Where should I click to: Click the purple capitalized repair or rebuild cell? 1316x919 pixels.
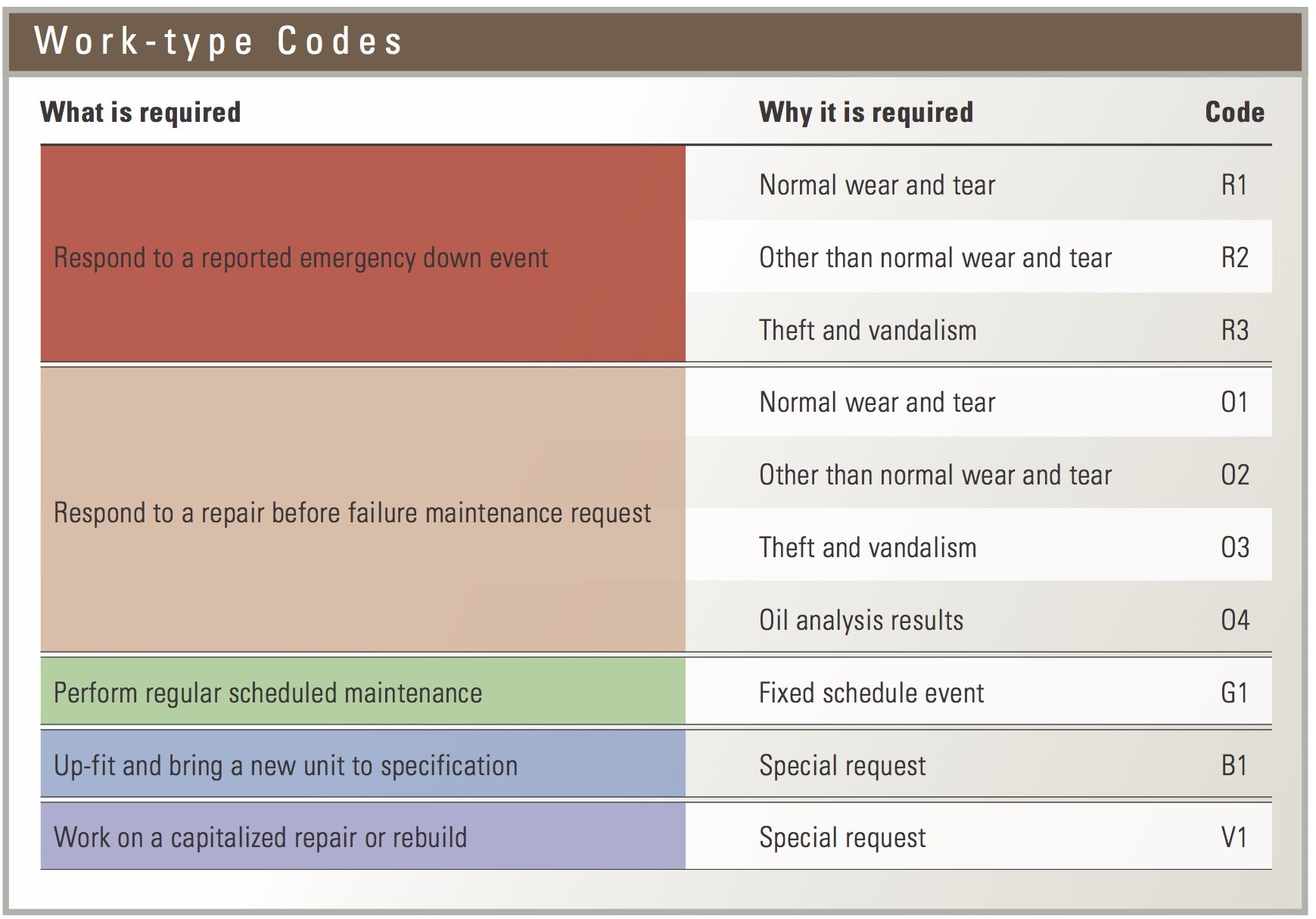click(260, 838)
